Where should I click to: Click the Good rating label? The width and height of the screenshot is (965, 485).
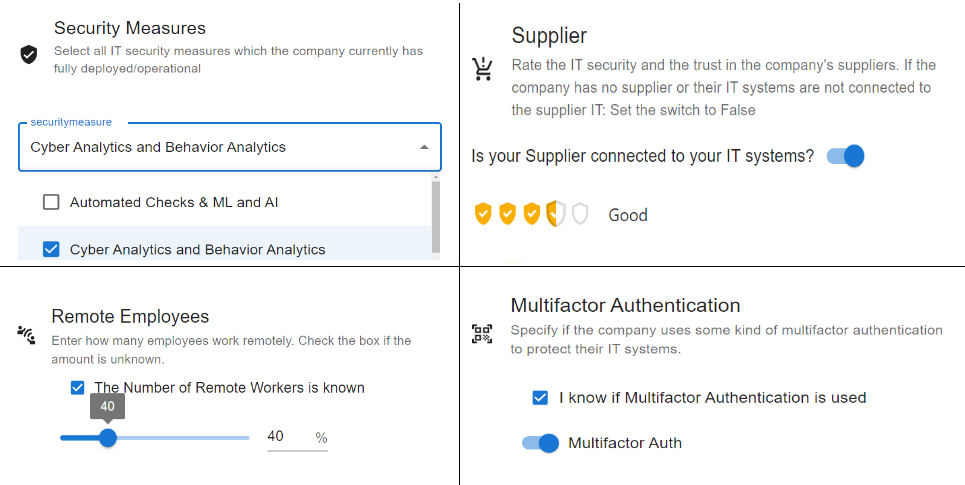(x=628, y=215)
